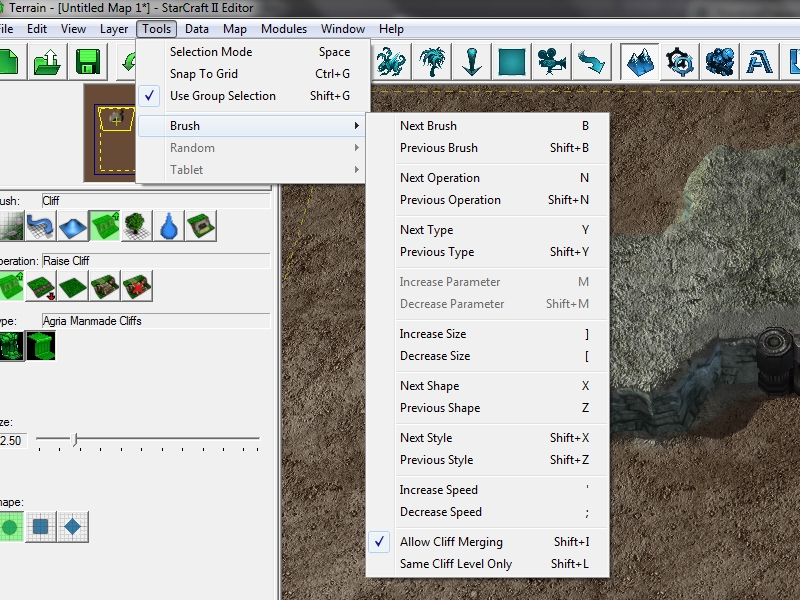Pick the diamond brush shape
The image size is (800, 600).
tap(72, 527)
